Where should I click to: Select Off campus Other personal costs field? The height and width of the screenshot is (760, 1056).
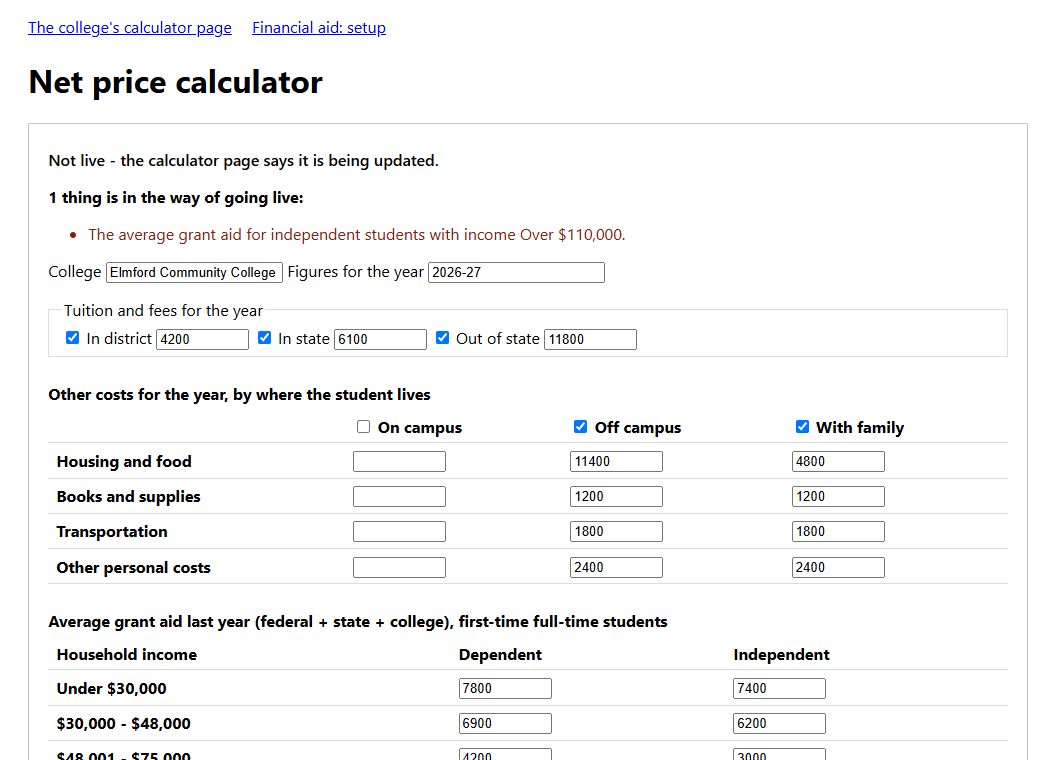[x=616, y=567]
